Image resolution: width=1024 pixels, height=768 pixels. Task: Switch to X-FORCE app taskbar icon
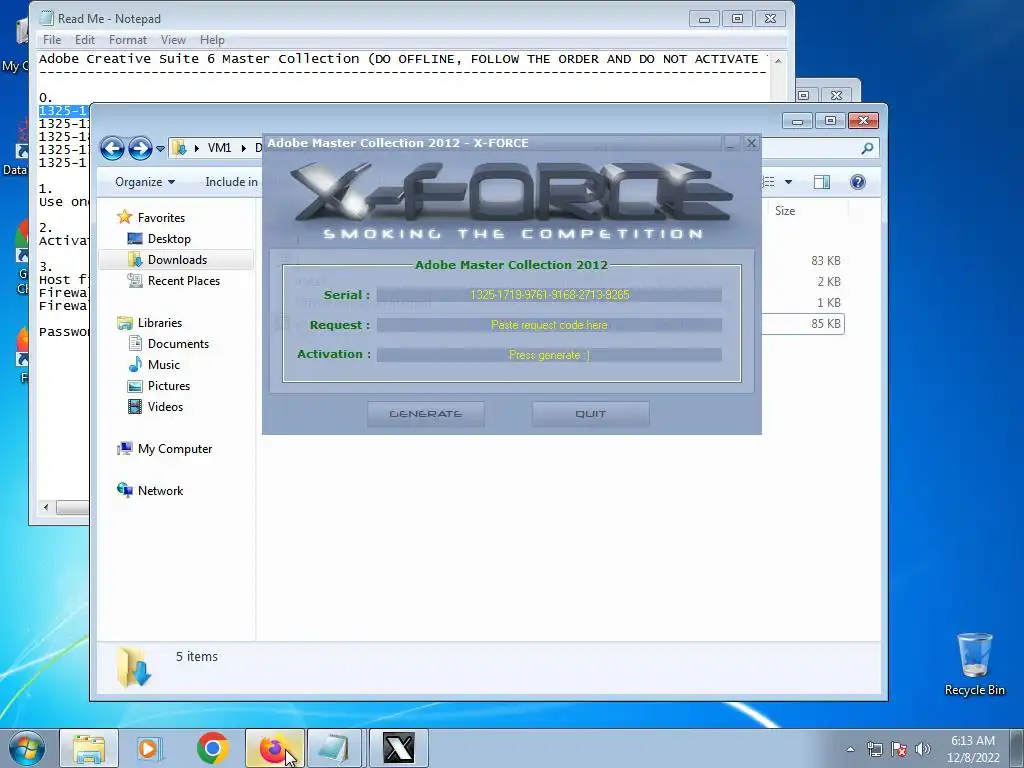click(x=398, y=748)
